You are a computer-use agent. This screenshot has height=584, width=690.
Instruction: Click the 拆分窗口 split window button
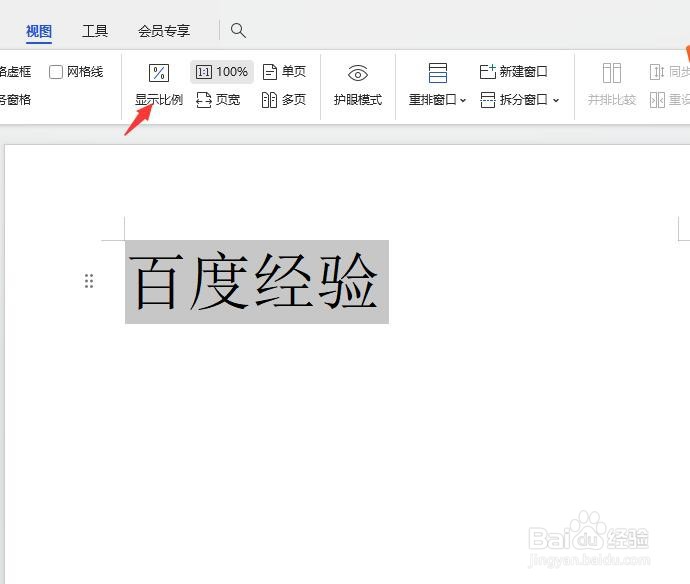pos(514,100)
